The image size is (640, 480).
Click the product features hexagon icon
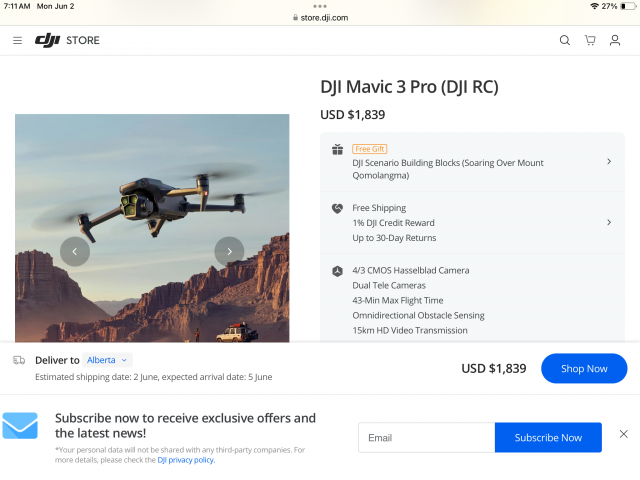pos(338,271)
